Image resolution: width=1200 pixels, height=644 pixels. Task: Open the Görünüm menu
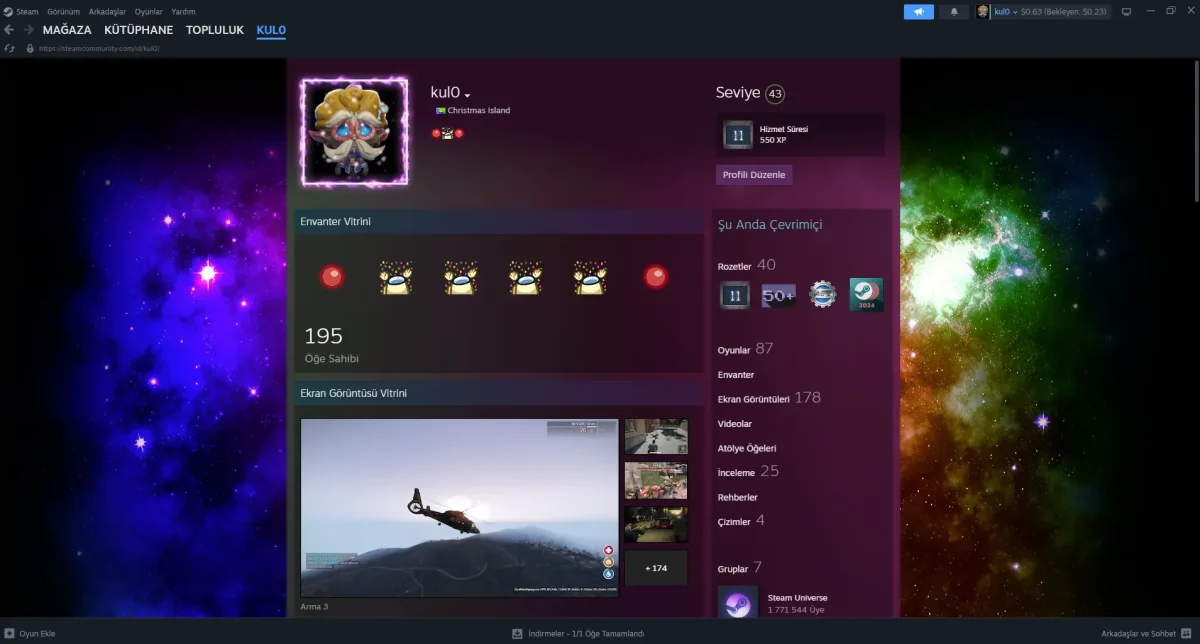(x=63, y=12)
